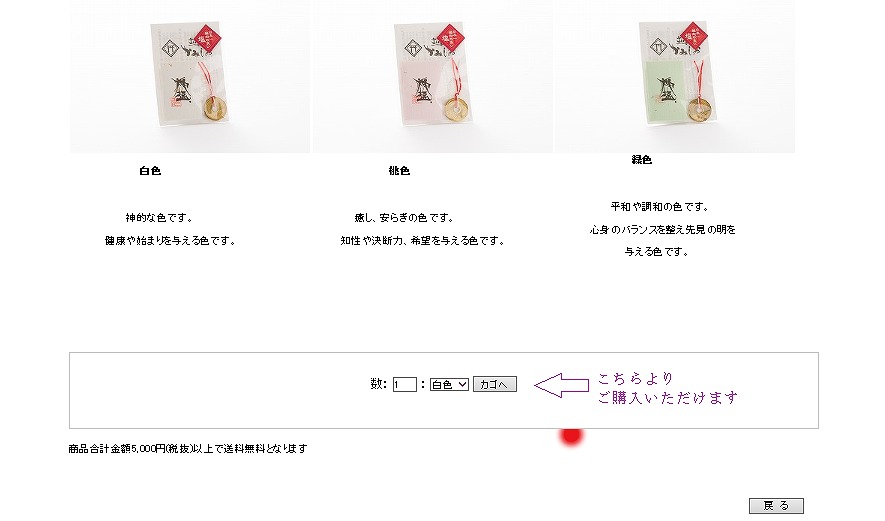
Task: Go back using the 戻る button
Action: click(776, 506)
